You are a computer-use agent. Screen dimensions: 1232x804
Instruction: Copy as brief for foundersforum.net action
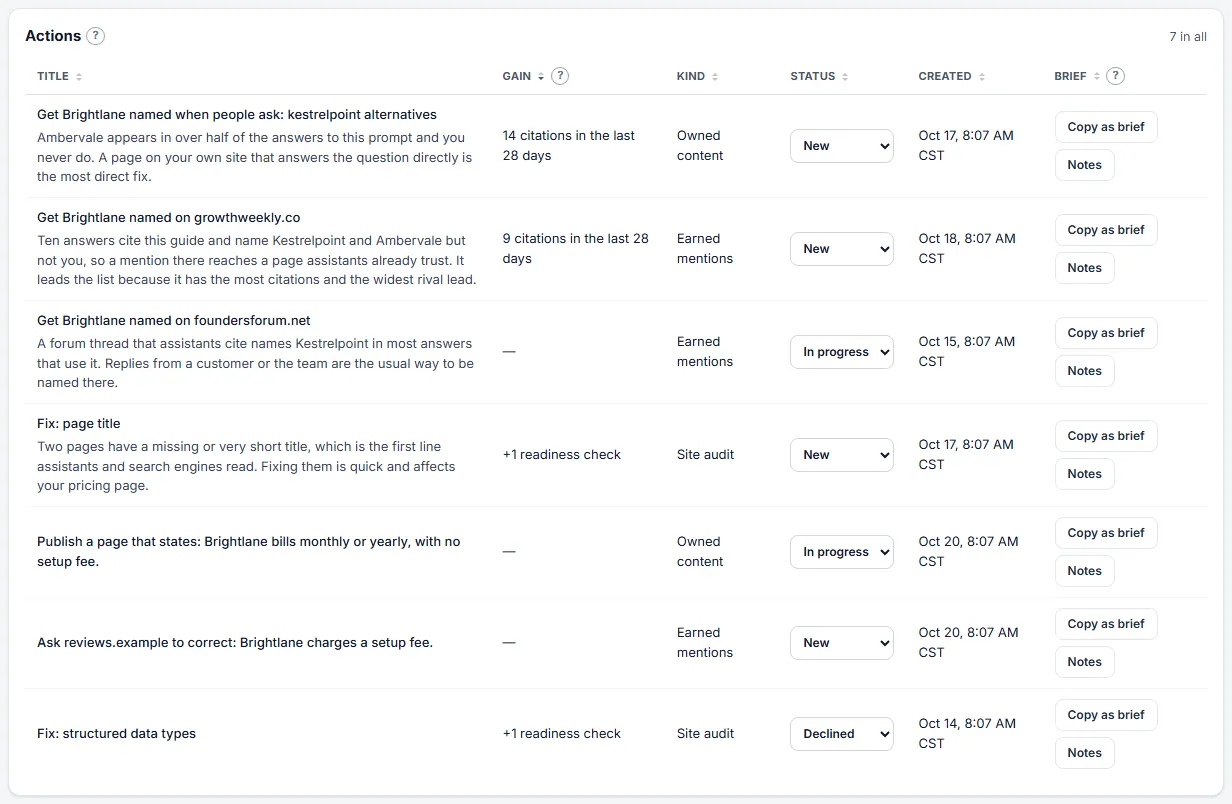click(1106, 333)
